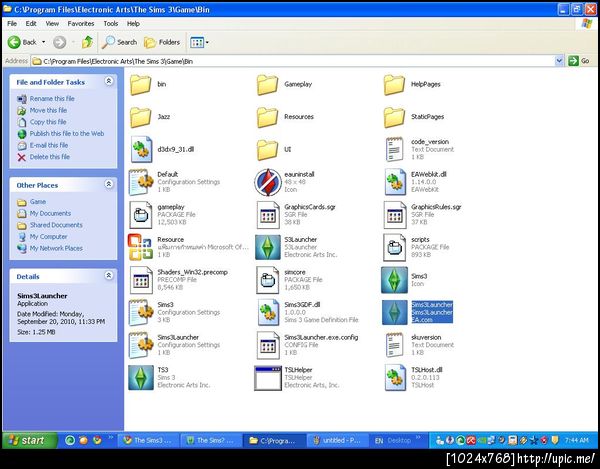This screenshot has height=469, width=600.
Task: Open the Help menu
Action: (133, 24)
